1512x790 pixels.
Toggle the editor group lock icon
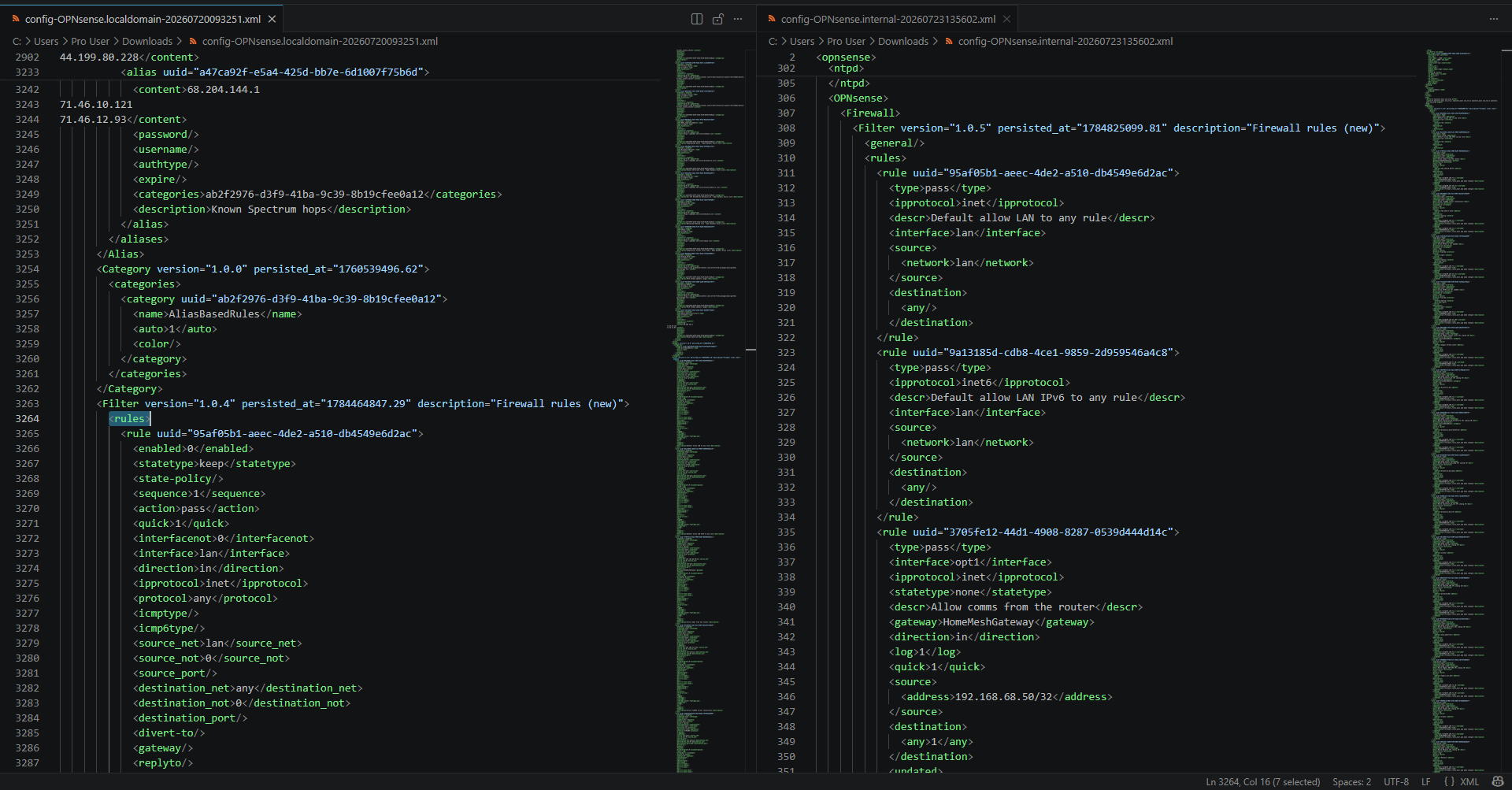(717, 19)
